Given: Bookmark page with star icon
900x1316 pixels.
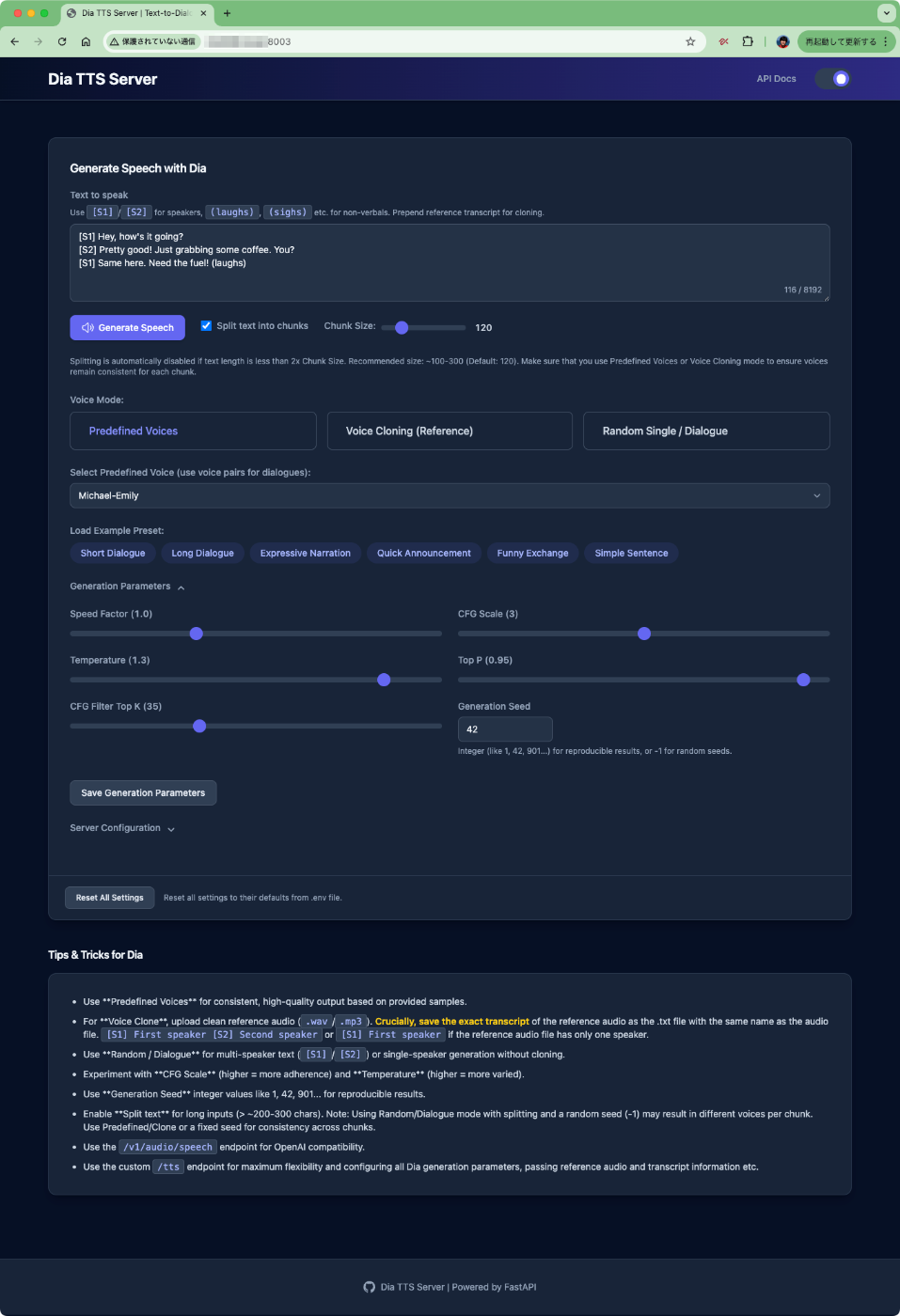Looking at the screenshot, I should click(690, 41).
